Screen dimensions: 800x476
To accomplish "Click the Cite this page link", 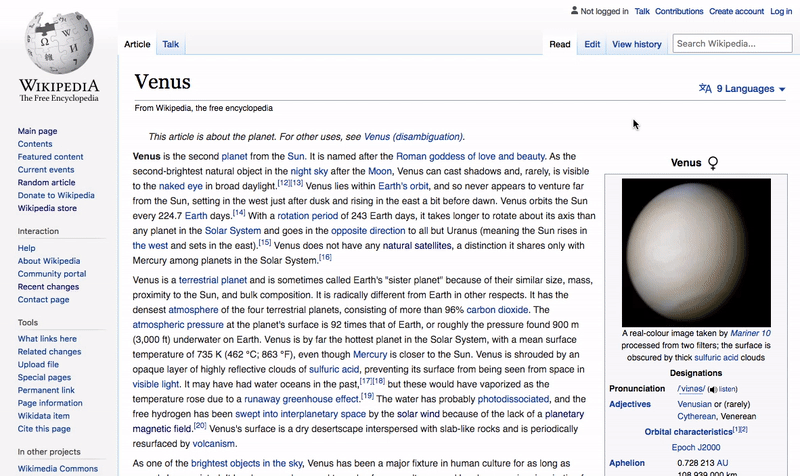I will pyautogui.click(x=45, y=429).
